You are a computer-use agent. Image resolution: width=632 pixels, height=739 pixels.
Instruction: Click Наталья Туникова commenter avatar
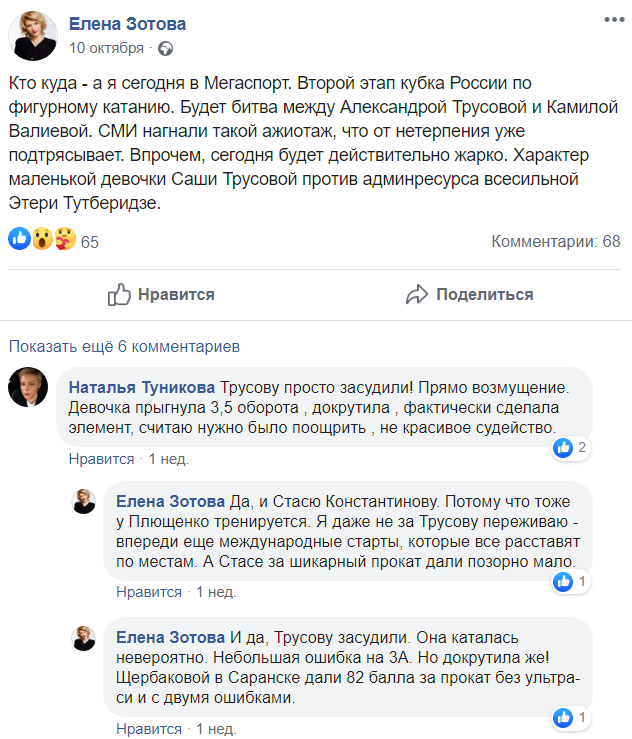click(x=29, y=387)
